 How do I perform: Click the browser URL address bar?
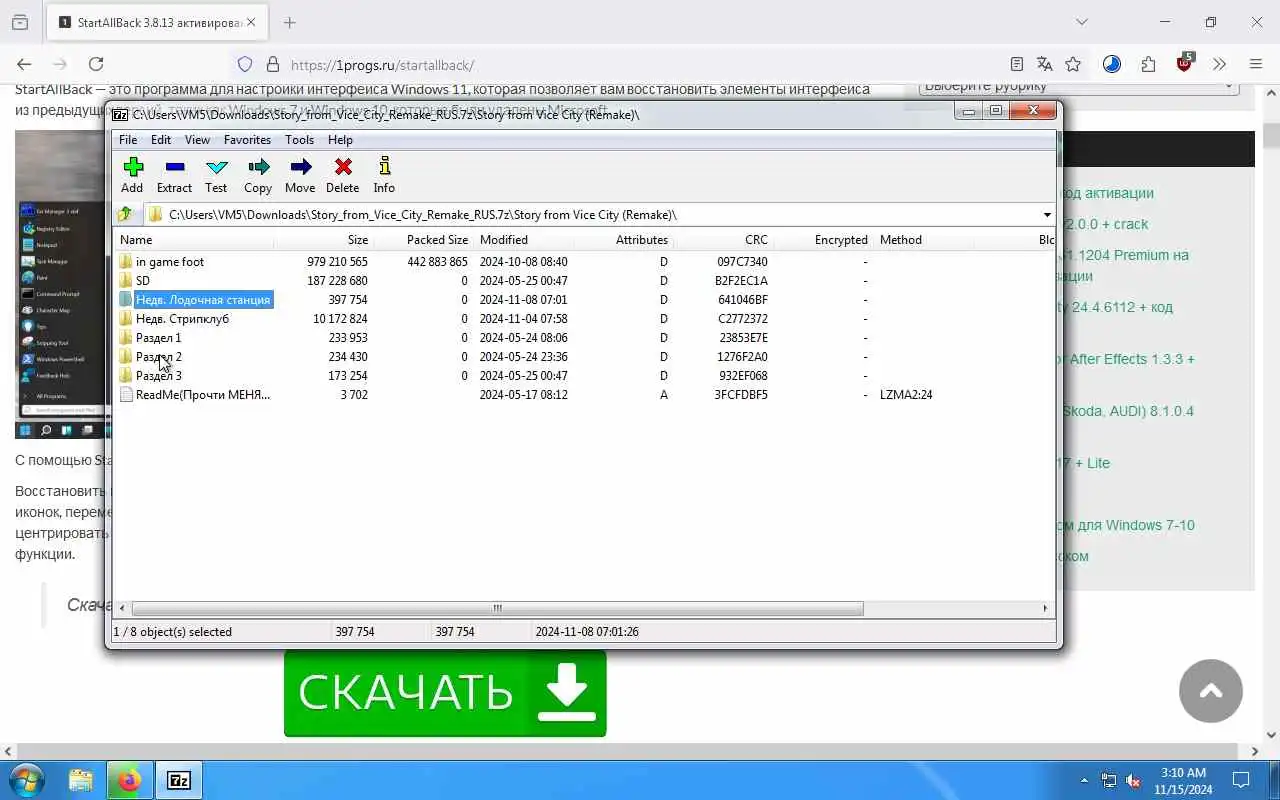640,65
